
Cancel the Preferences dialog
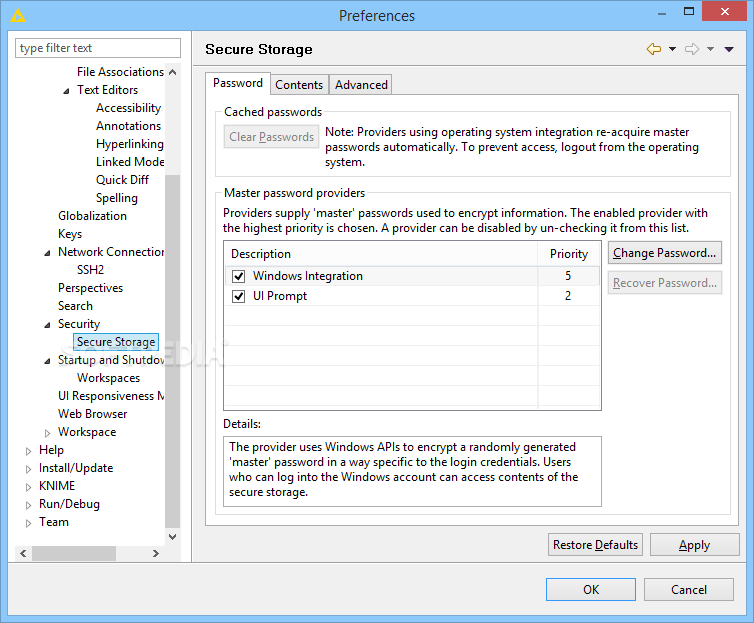tap(689, 589)
